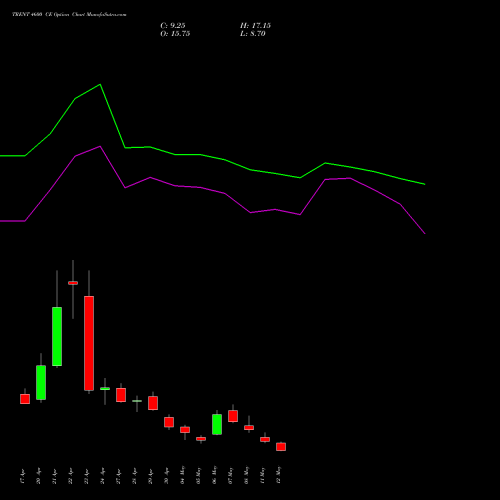Click the 20 Apr date label
This screenshot has width=500, height=500.
coord(38,476)
